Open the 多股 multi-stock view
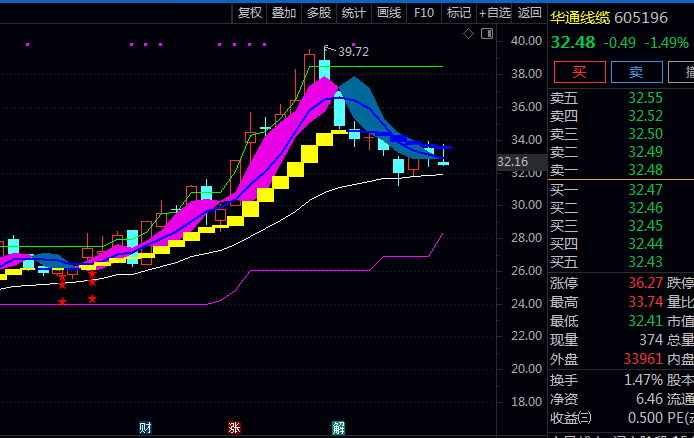 tap(318, 12)
